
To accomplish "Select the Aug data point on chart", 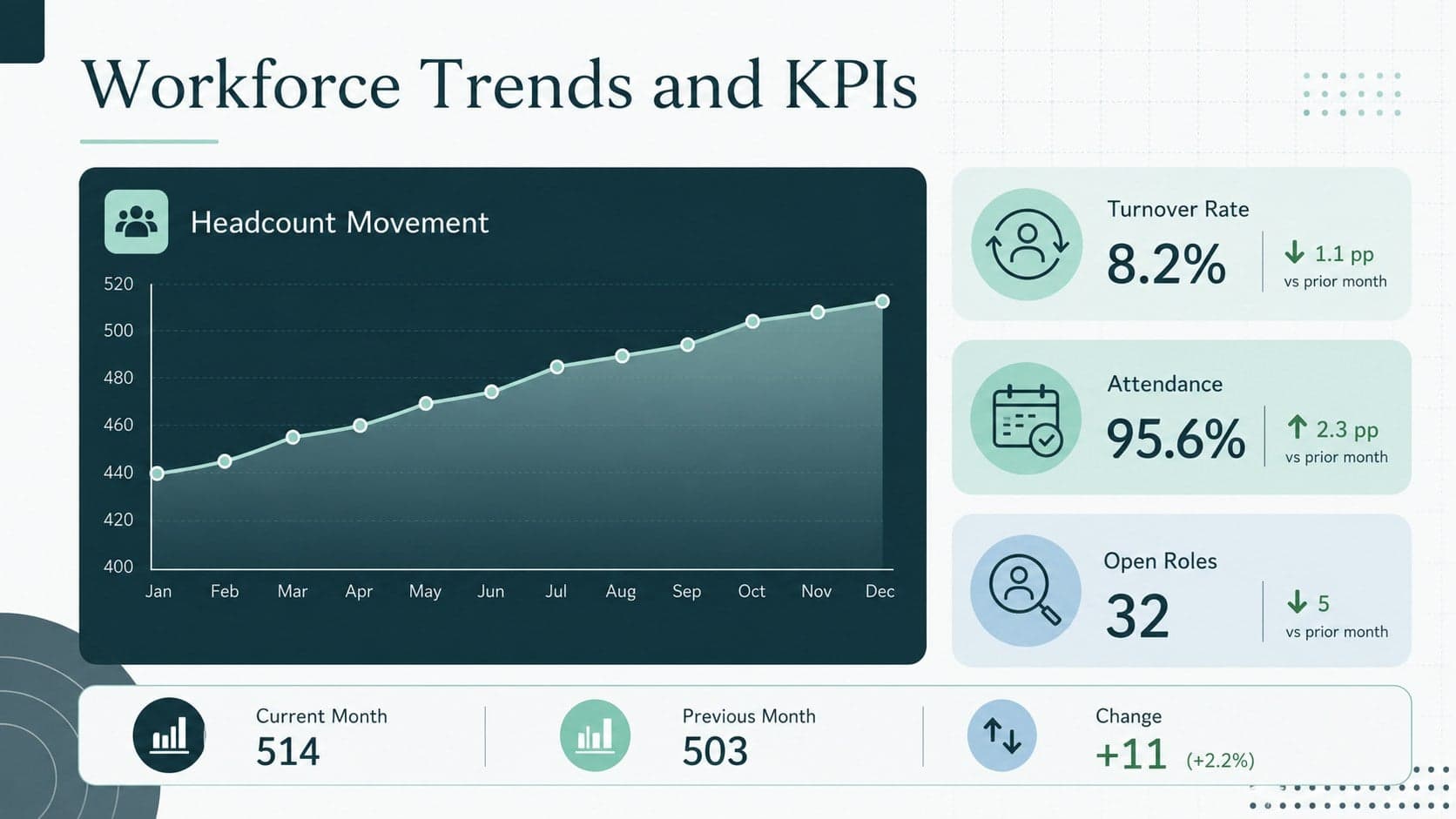I will pyautogui.click(x=622, y=356).
